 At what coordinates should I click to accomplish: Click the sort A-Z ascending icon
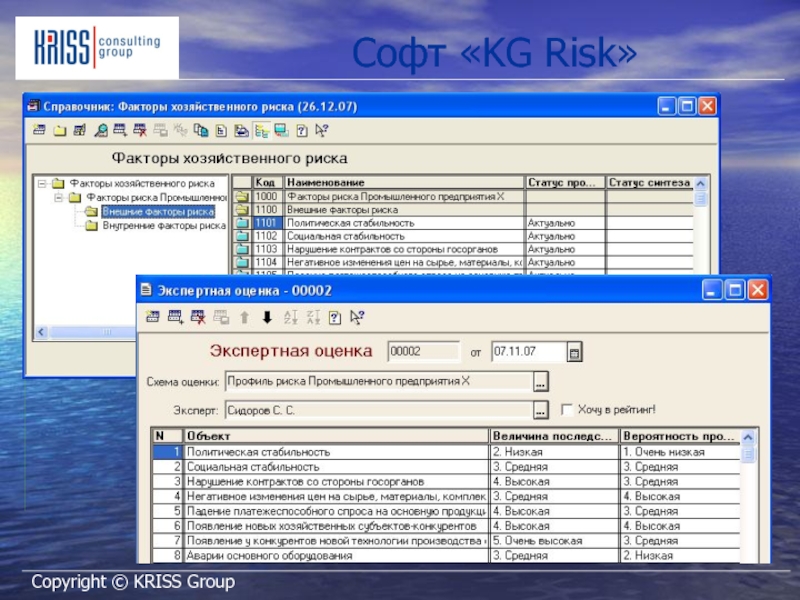coord(291,317)
